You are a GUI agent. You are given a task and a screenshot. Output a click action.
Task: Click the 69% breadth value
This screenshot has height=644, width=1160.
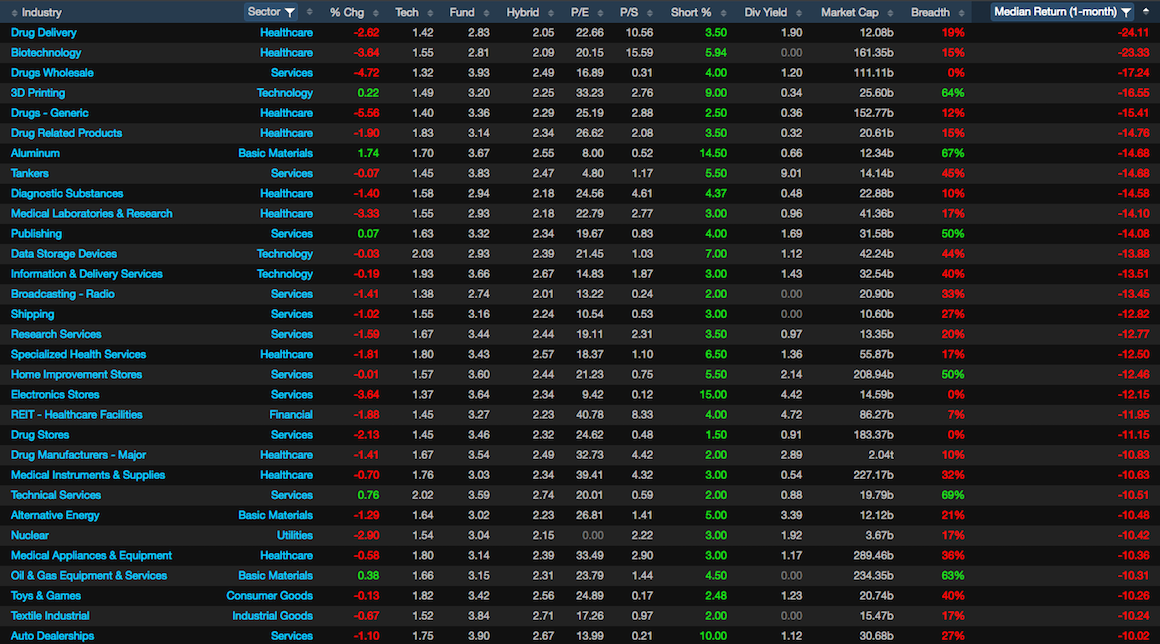coord(953,495)
